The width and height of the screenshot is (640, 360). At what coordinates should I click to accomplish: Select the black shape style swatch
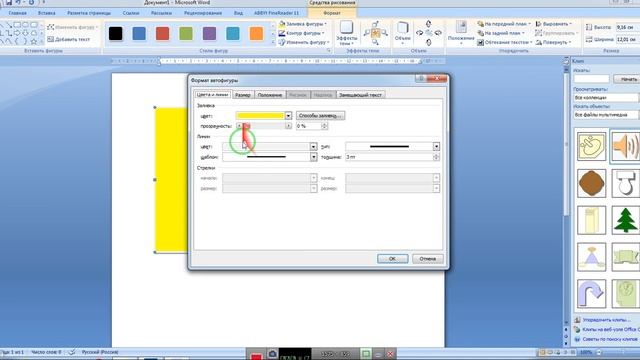(116, 33)
